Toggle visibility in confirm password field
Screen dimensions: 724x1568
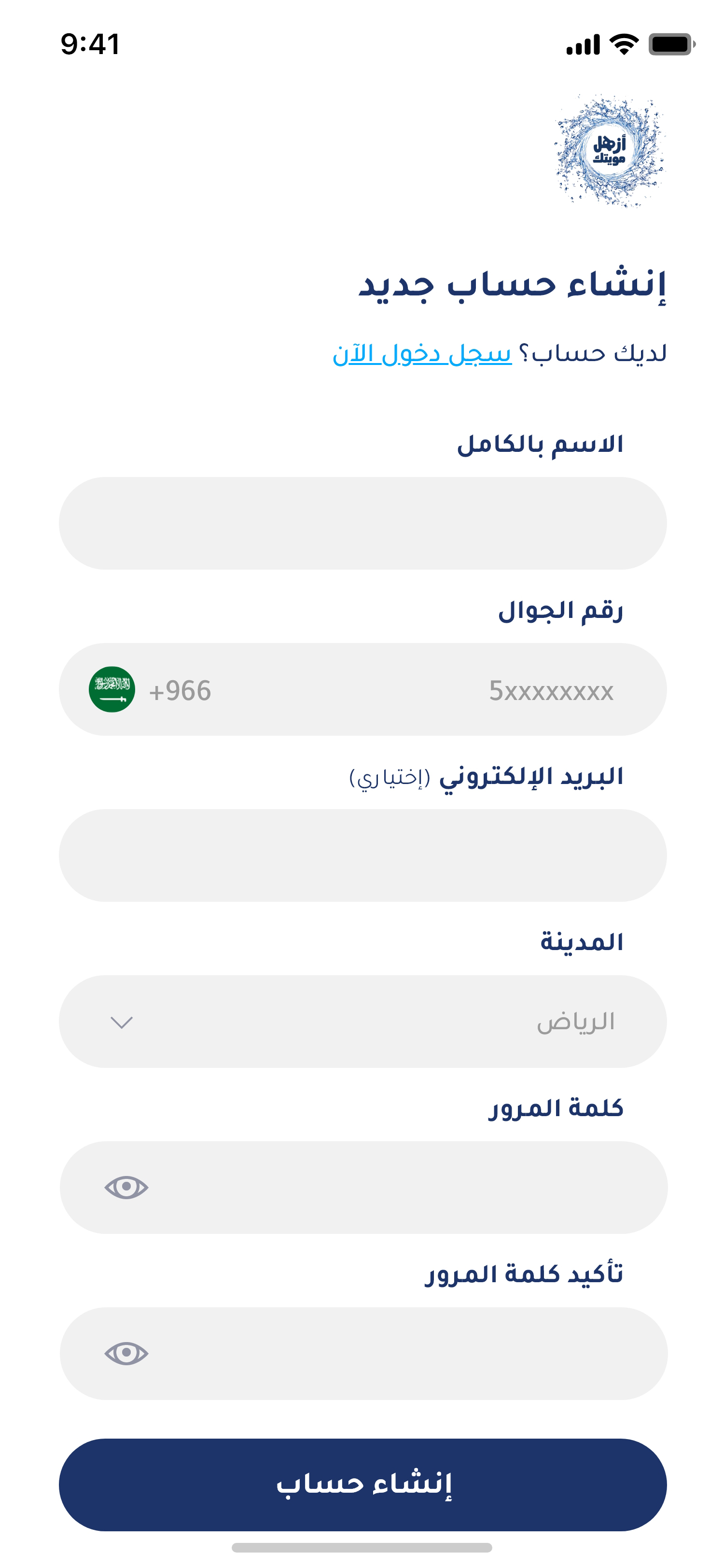pyautogui.click(x=126, y=1353)
